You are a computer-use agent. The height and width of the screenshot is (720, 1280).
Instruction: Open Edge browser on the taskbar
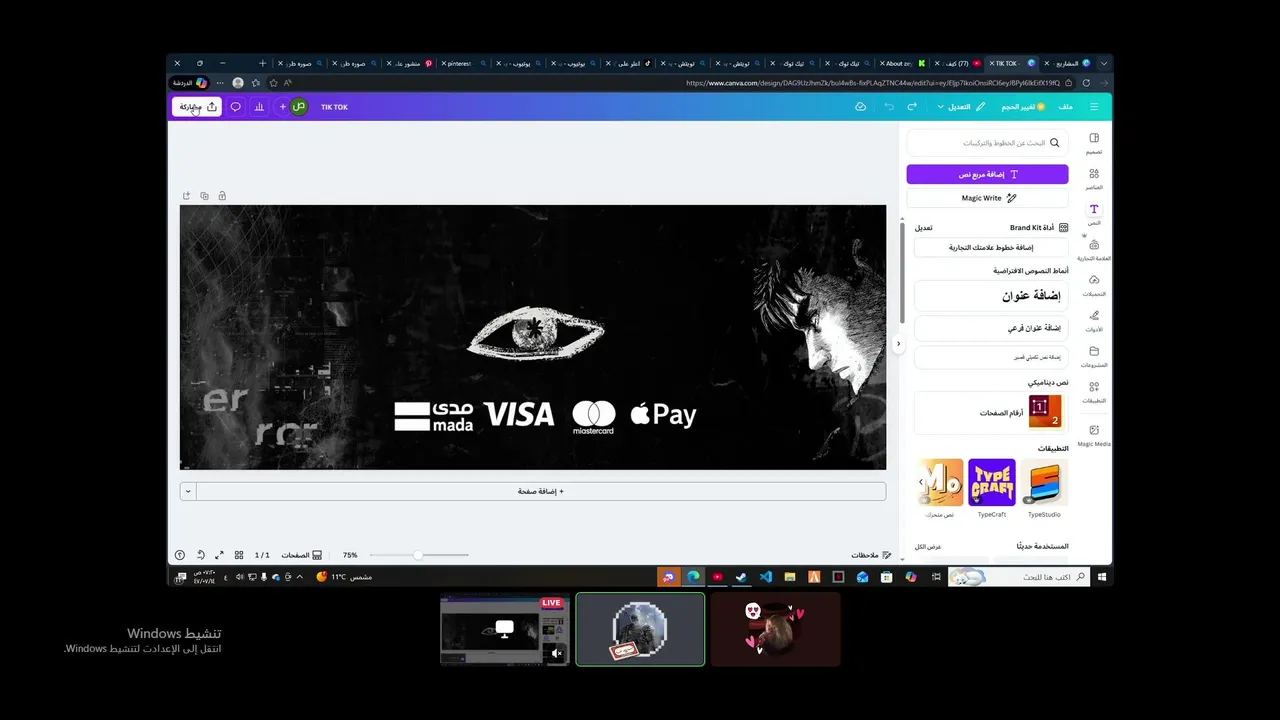pos(693,577)
